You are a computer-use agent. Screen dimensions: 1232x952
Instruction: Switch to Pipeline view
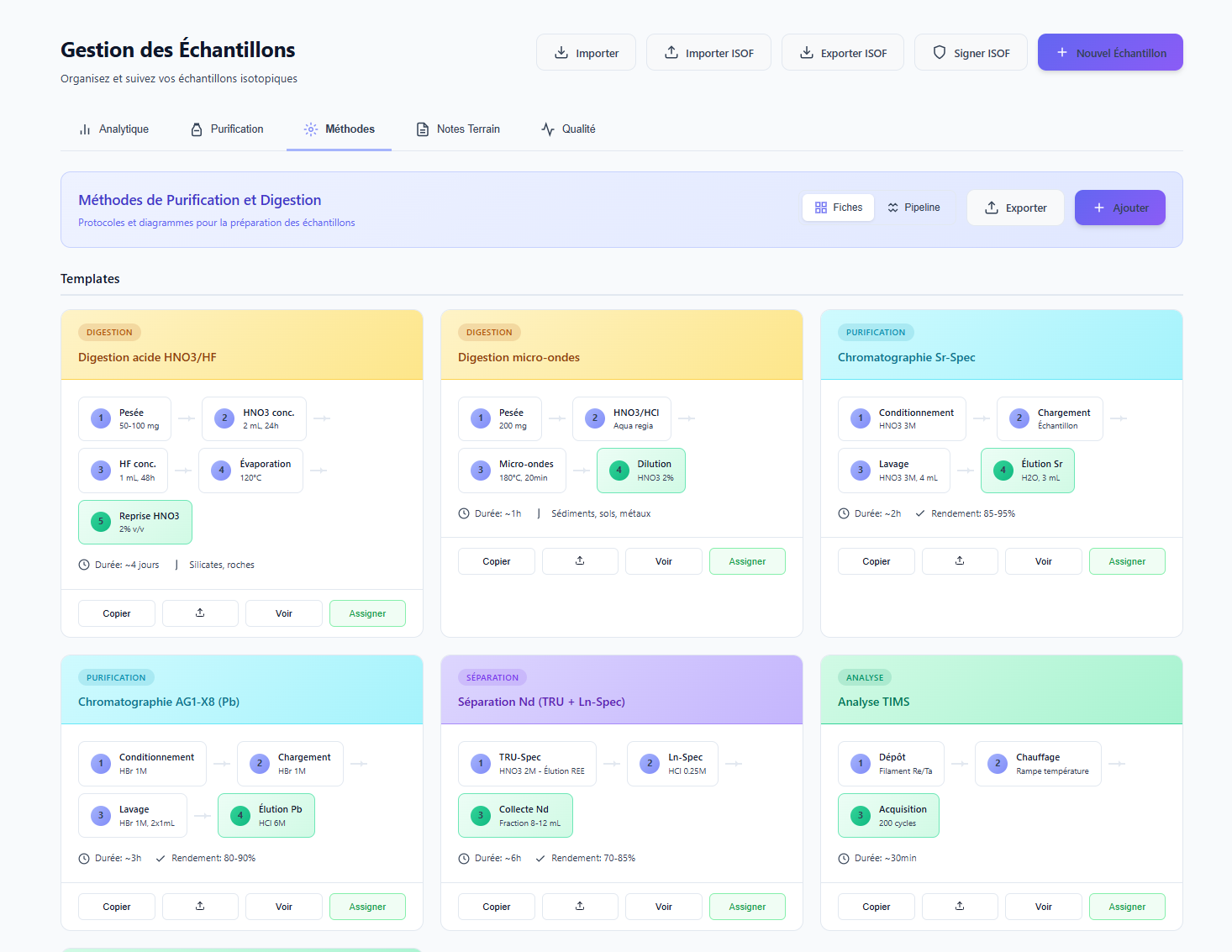(913, 208)
